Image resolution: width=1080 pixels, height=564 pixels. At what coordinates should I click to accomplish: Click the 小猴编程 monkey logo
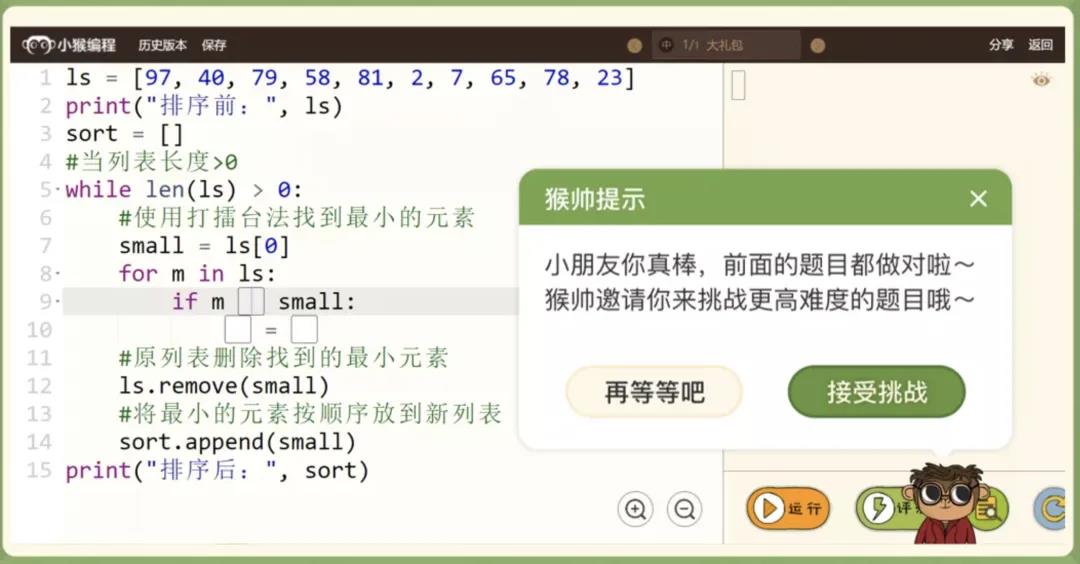point(38,45)
